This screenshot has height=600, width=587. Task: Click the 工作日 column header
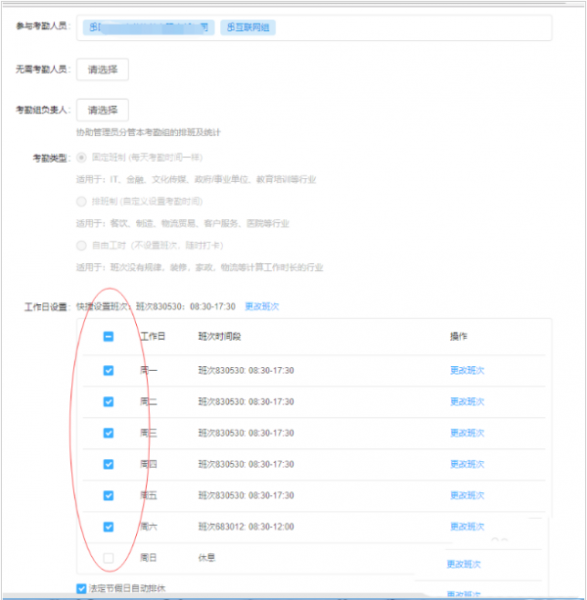tap(153, 337)
